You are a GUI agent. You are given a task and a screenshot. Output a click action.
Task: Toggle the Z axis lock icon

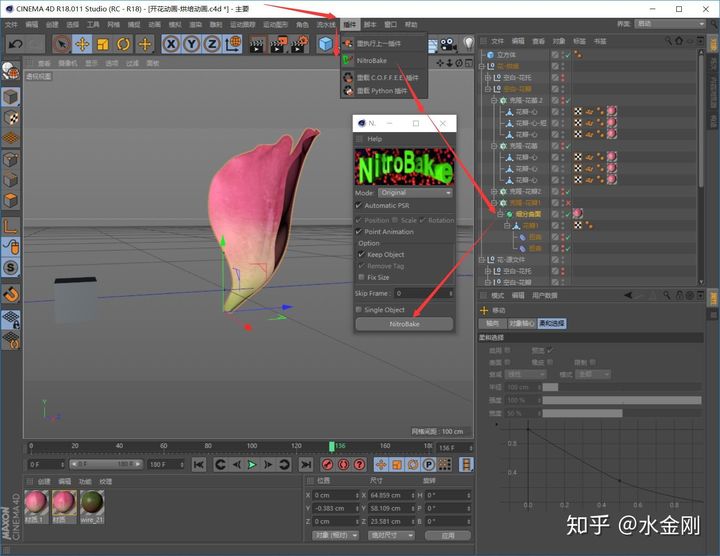click(211, 44)
